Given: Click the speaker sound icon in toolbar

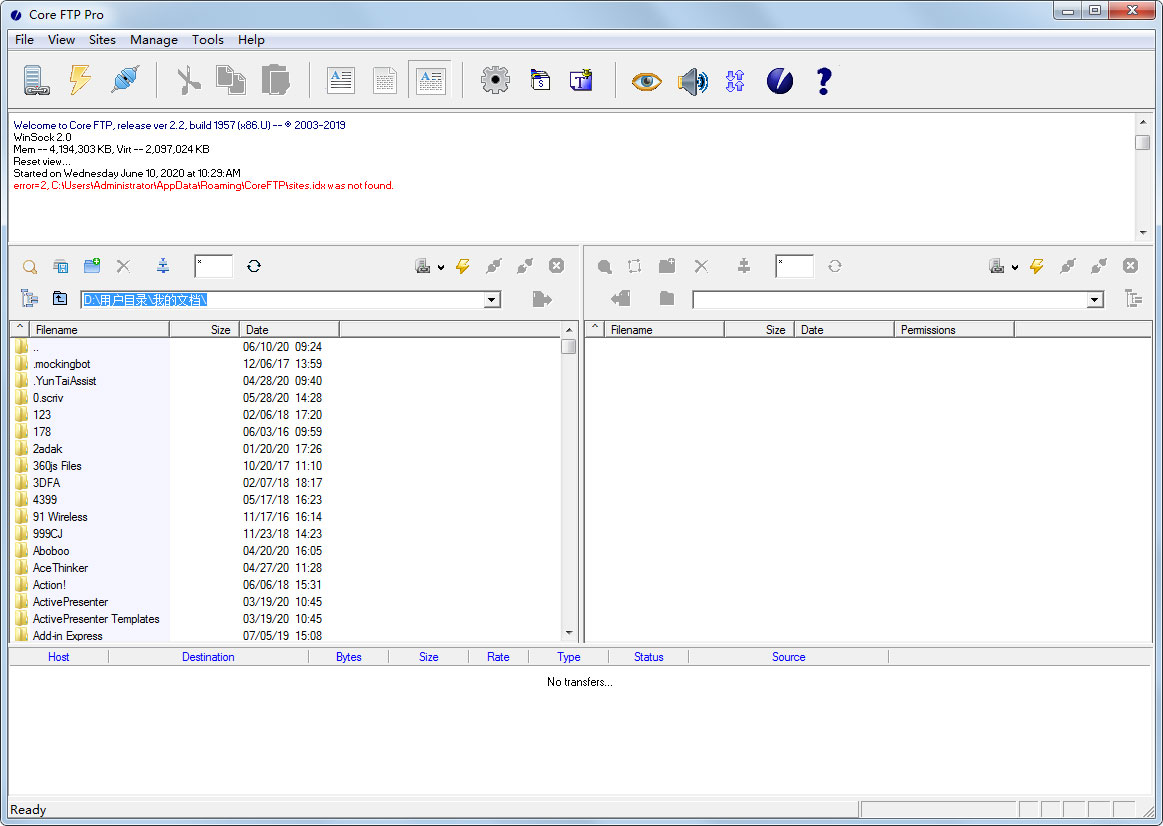Looking at the screenshot, I should coord(692,81).
